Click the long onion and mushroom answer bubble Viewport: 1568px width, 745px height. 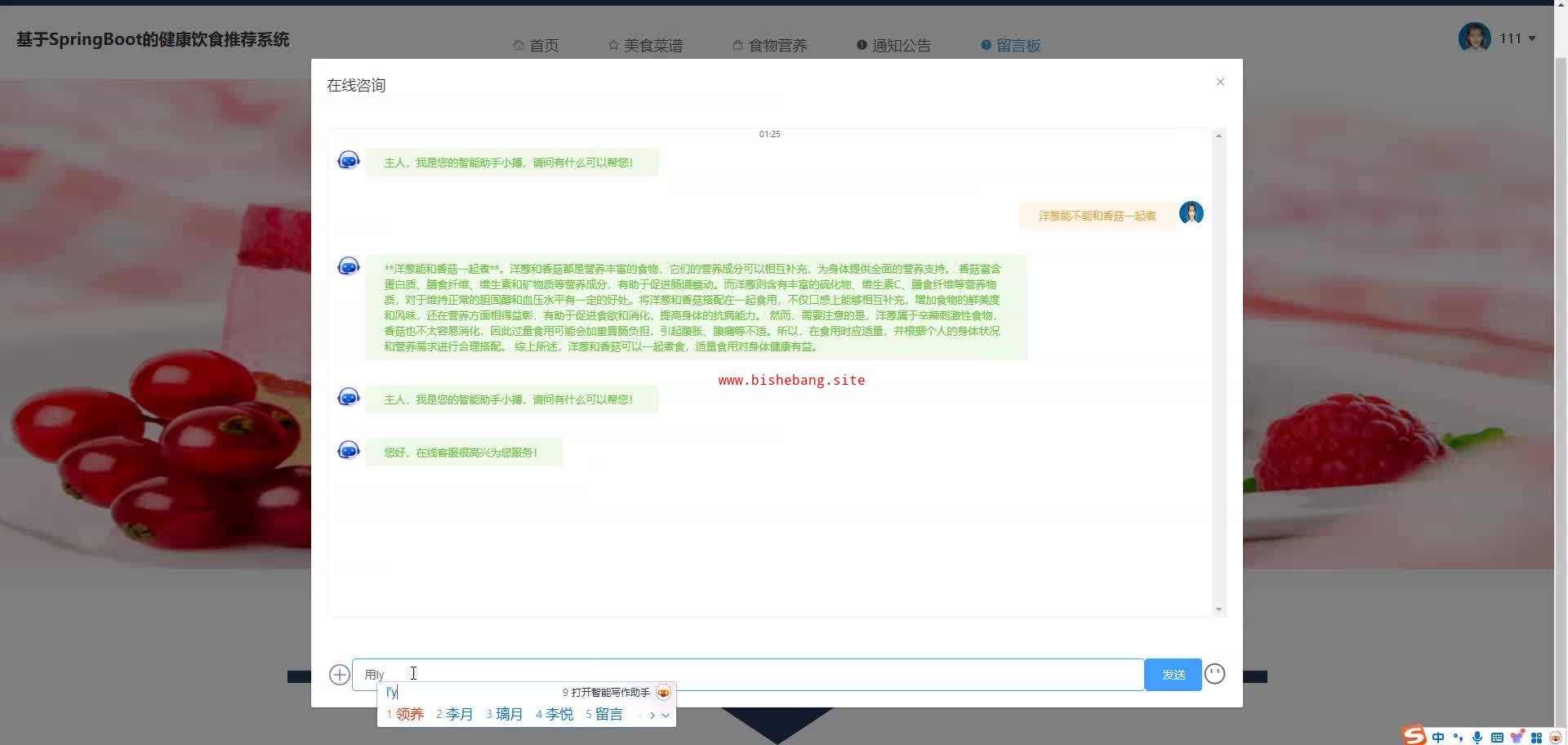697,307
